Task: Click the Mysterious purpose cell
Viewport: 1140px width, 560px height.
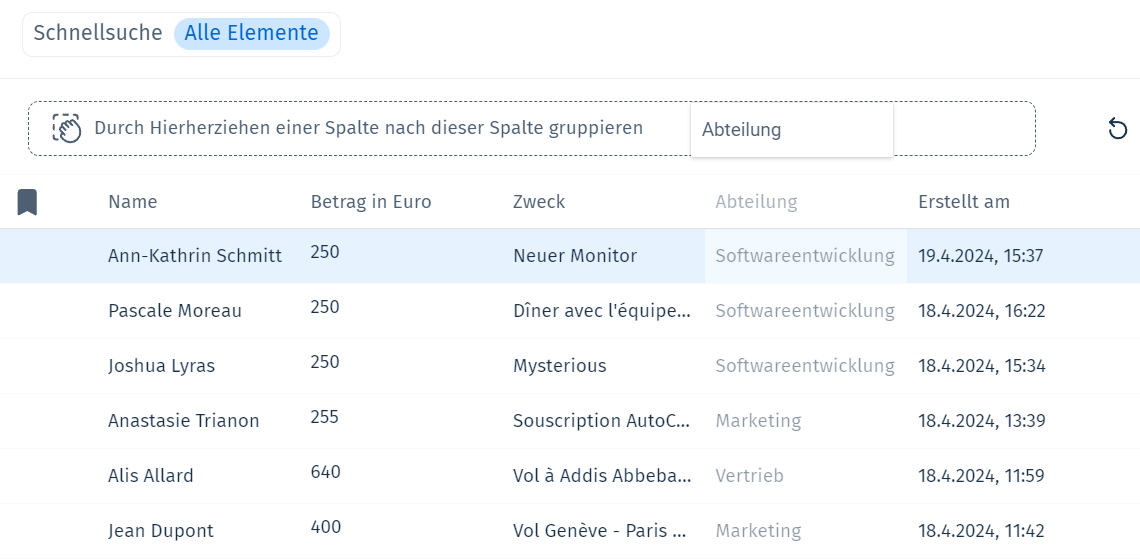Action: click(x=559, y=366)
